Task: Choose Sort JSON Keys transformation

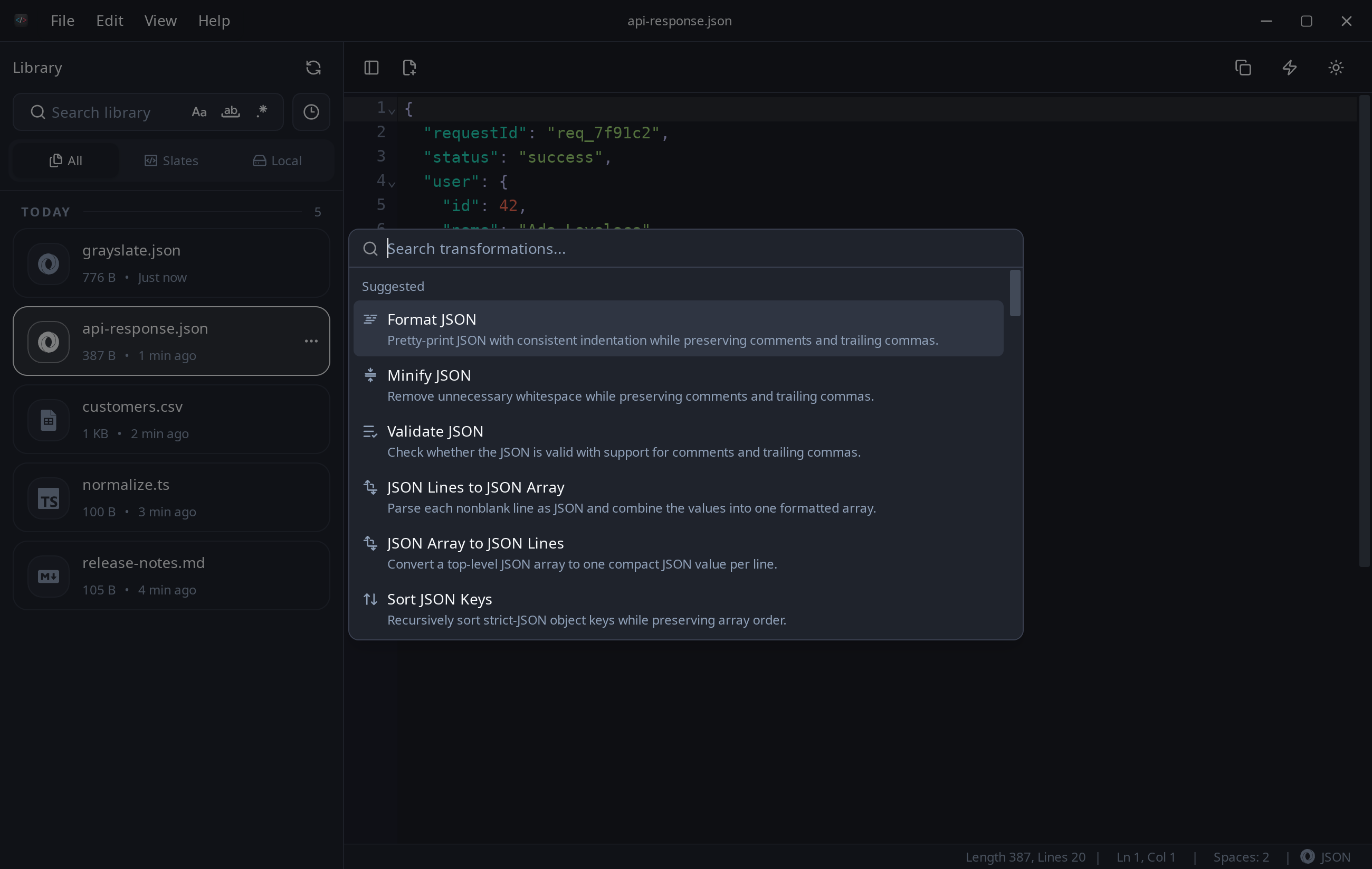Action: [678, 608]
